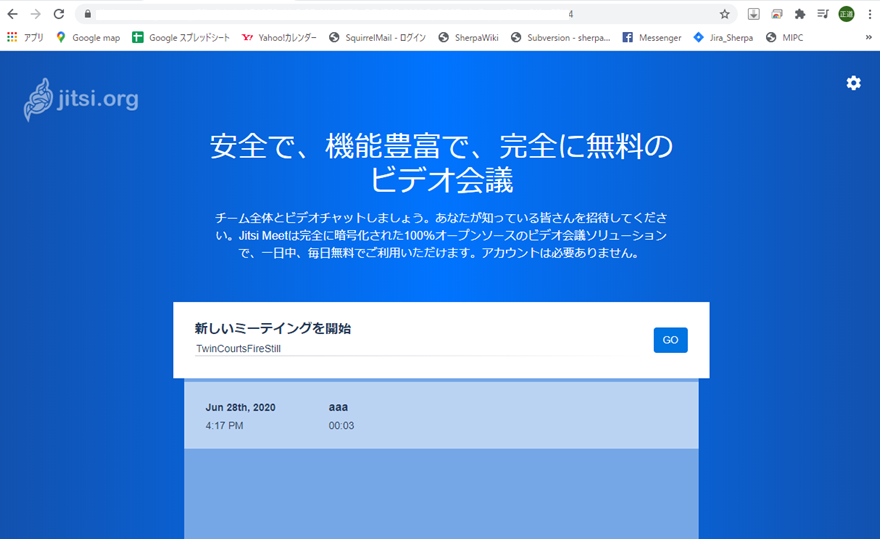Go forward in browser history
880x540 pixels.
click(x=35, y=14)
